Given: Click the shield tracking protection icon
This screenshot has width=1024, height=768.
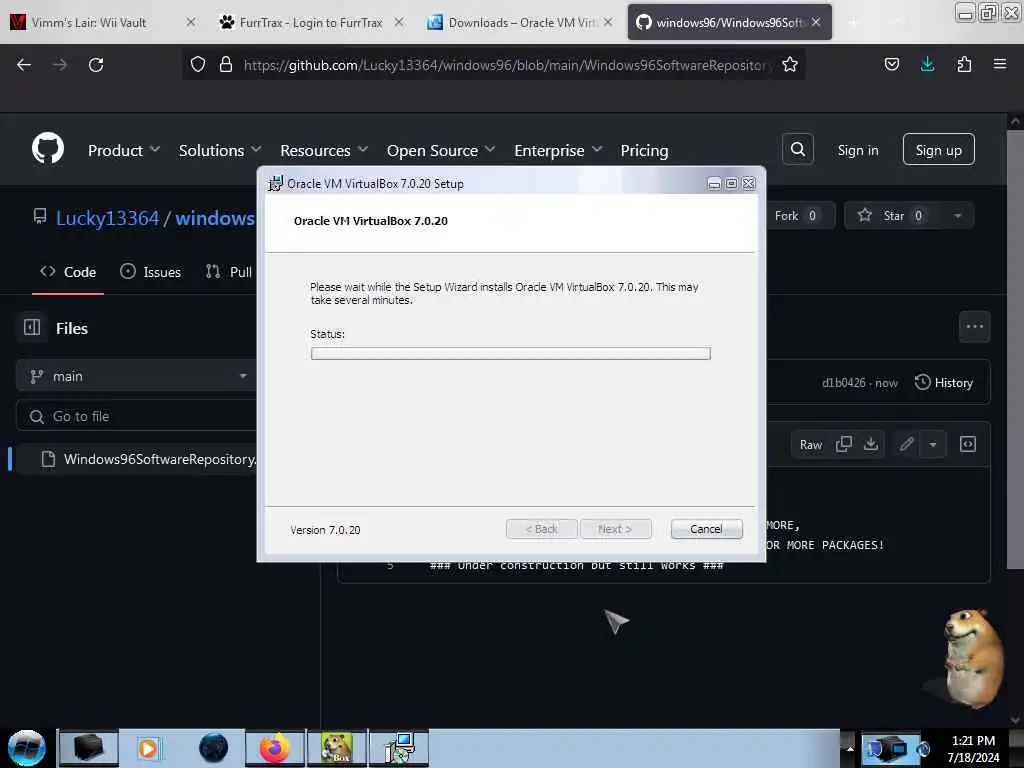Looking at the screenshot, I should click(198, 64).
